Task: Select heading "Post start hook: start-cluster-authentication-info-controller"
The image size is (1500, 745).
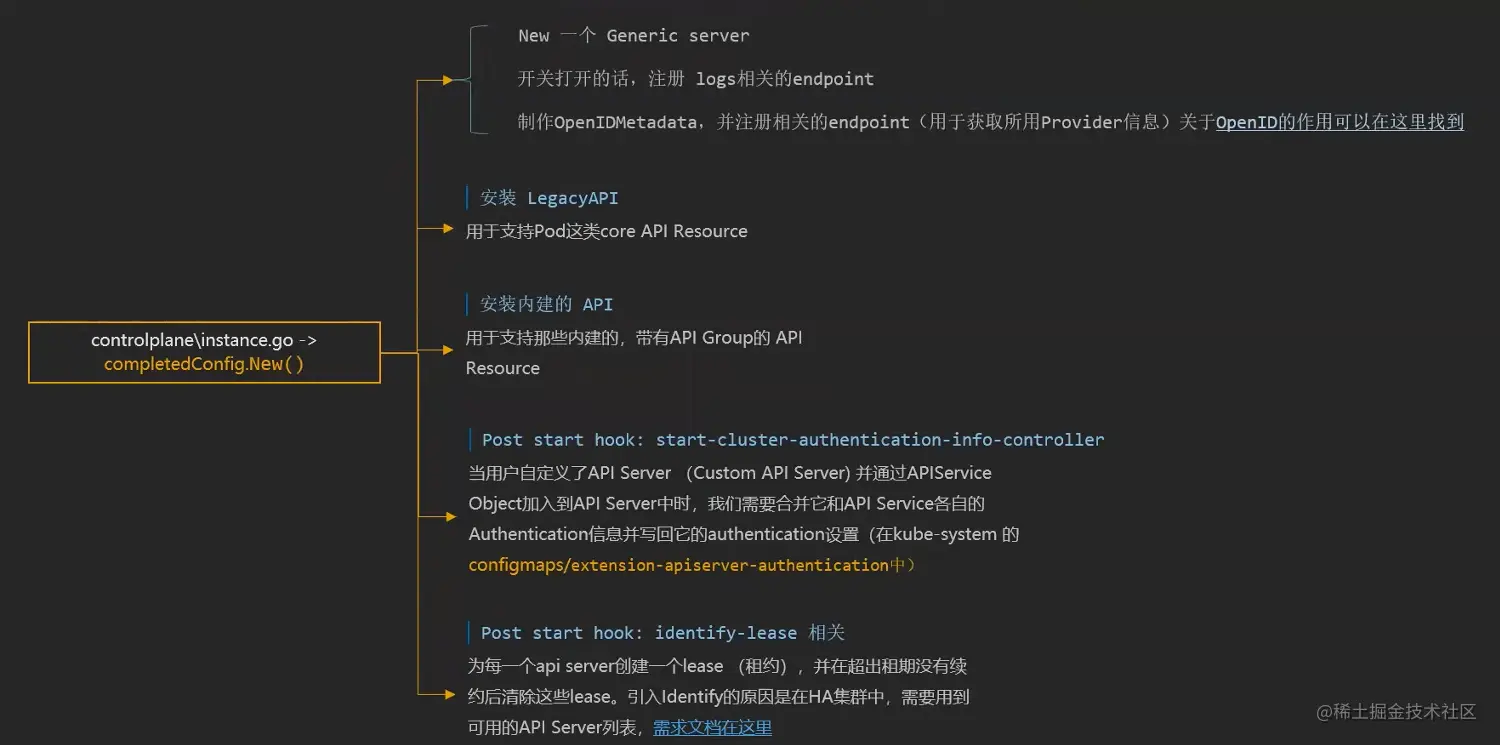Action: 793,440
